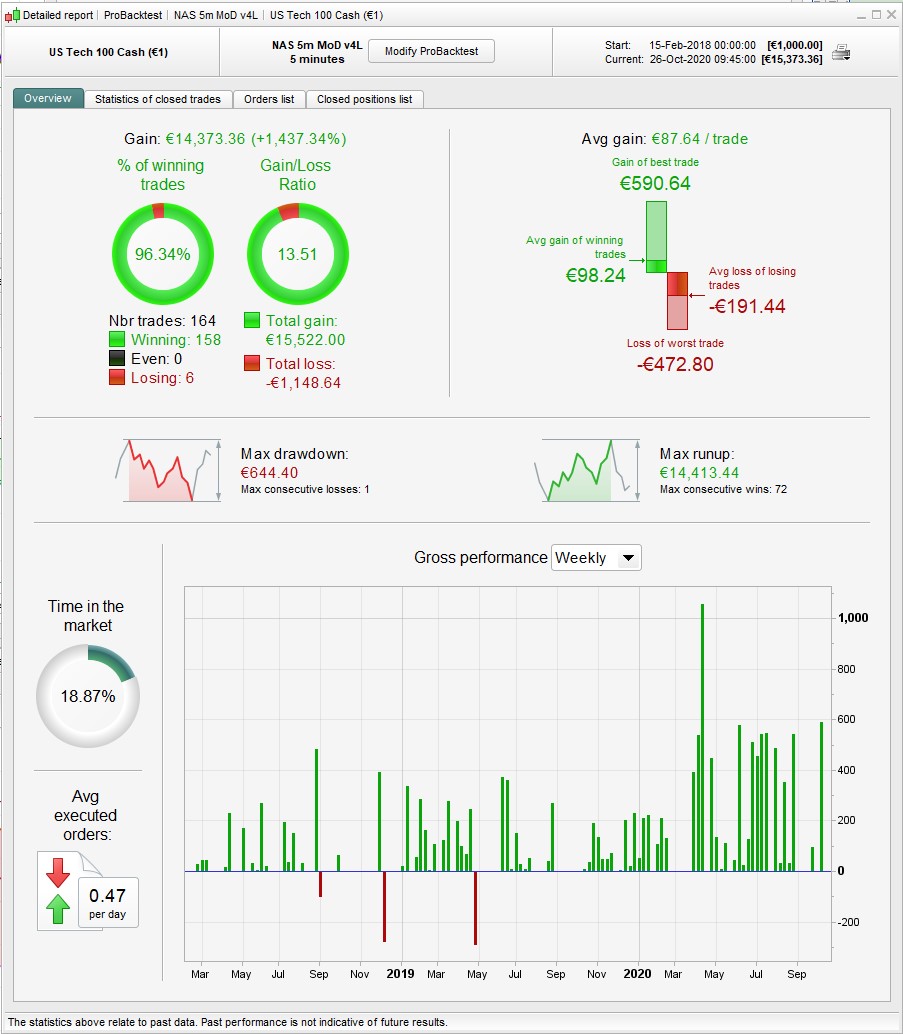
Task: Click the printer icon to print report
Action: tap(840, 52)
